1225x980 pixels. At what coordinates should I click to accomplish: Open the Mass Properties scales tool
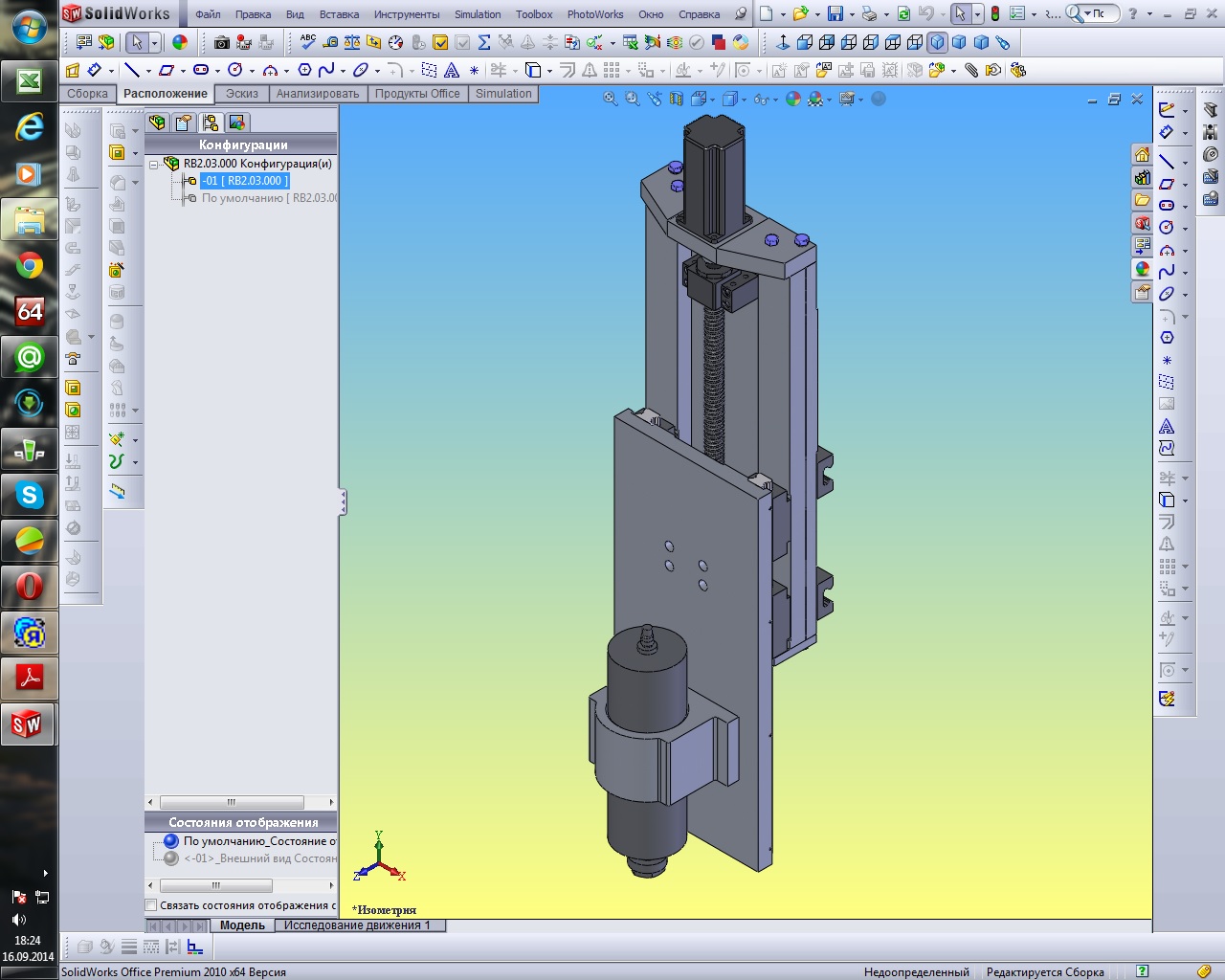click(x=352, y=42)
